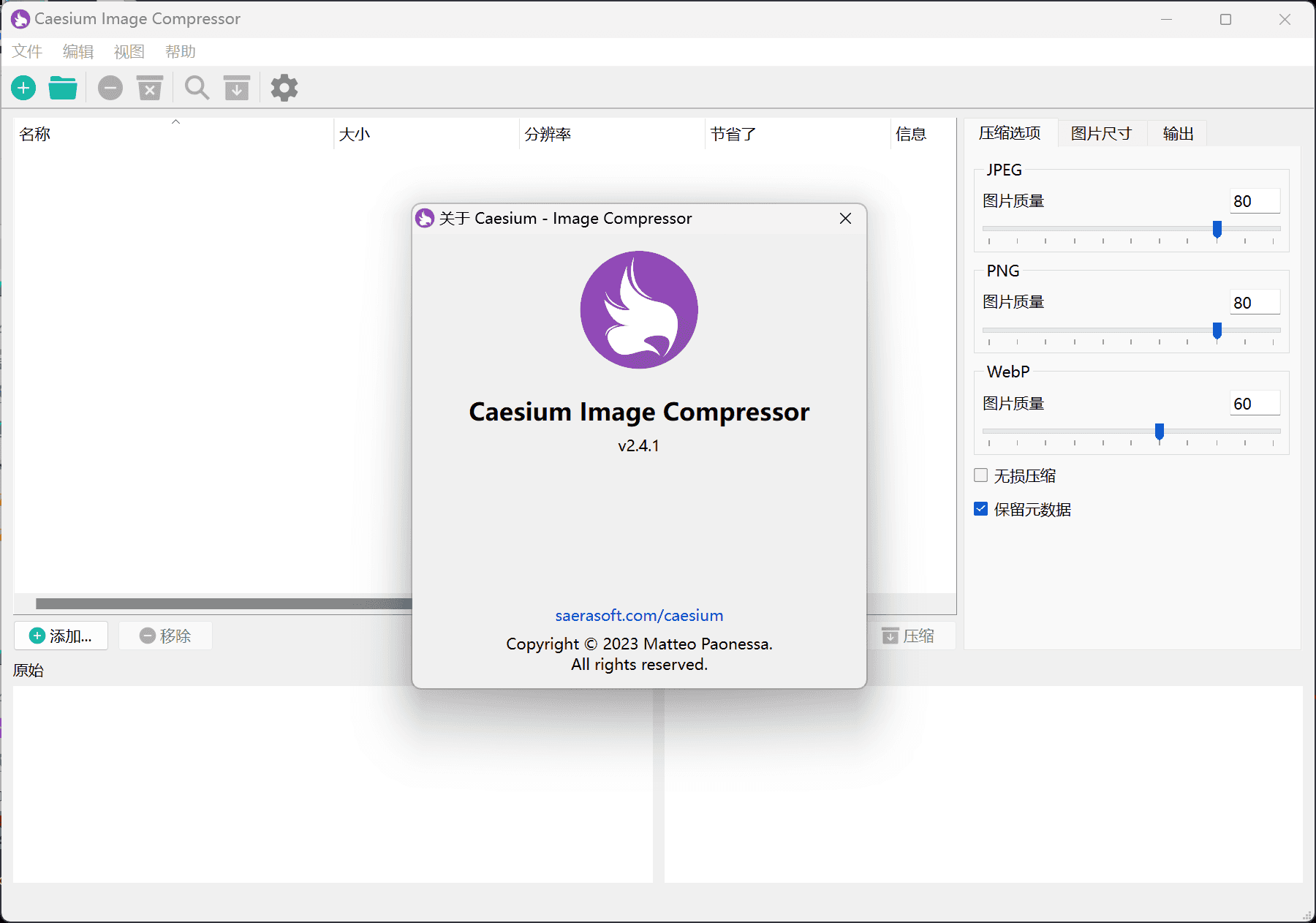Image resolution: width=1316 pixels, height=923 pixels.
Task: Open the 视图 menu
Action: tap(129, 52)
